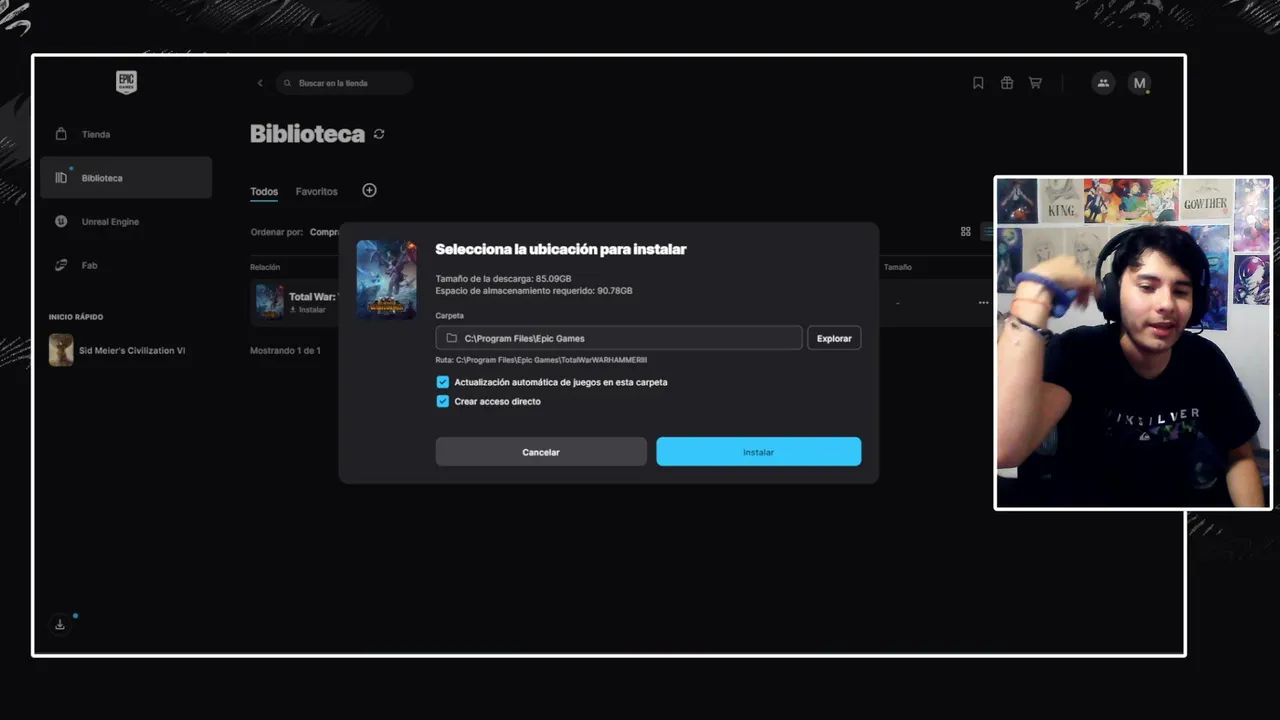Open Tienda in the sidebar
The image size is (1280, 720).
(x=126, y=134)
